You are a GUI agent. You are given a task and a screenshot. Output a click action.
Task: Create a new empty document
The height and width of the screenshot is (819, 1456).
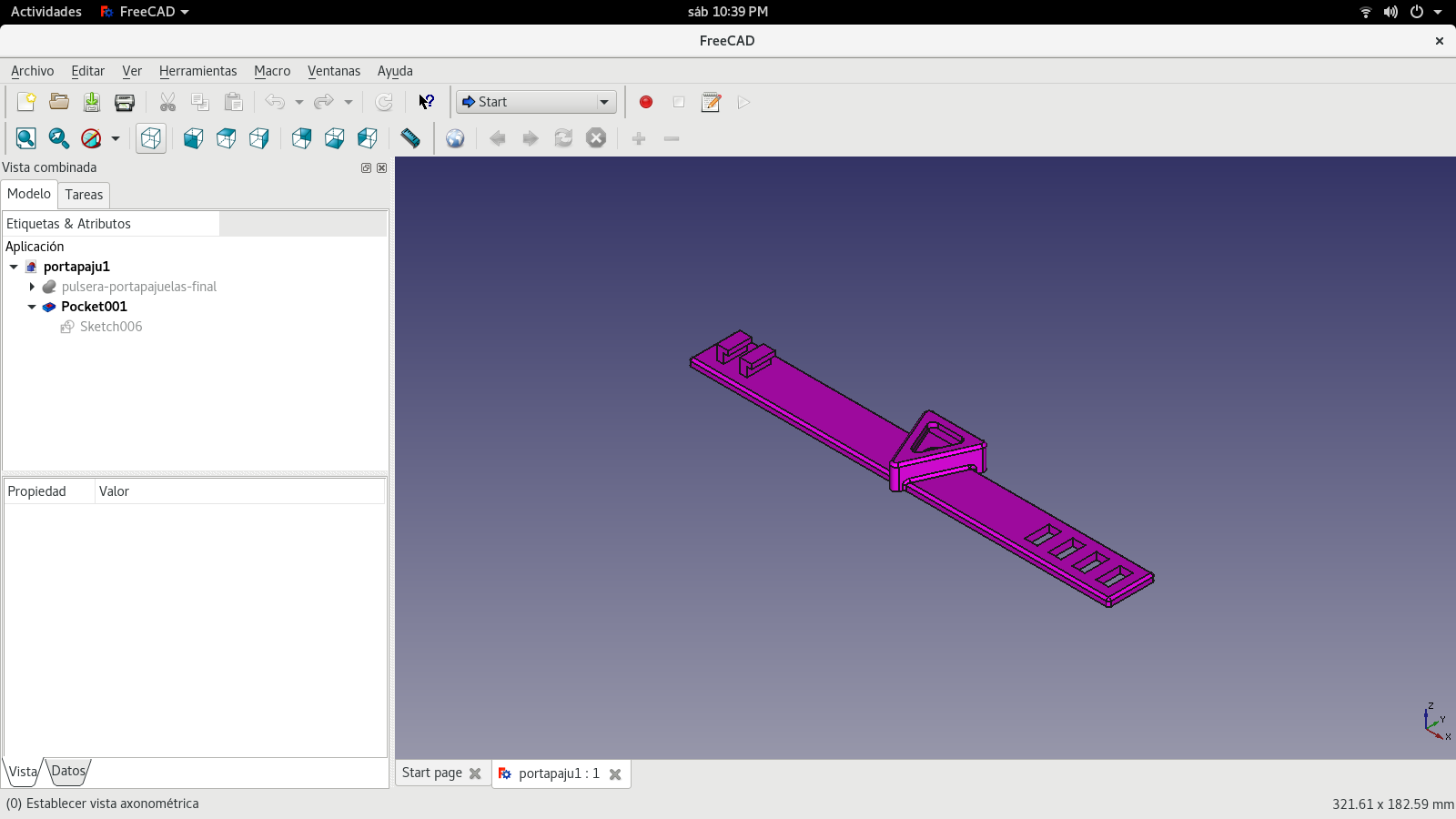[x=25, y=102]
